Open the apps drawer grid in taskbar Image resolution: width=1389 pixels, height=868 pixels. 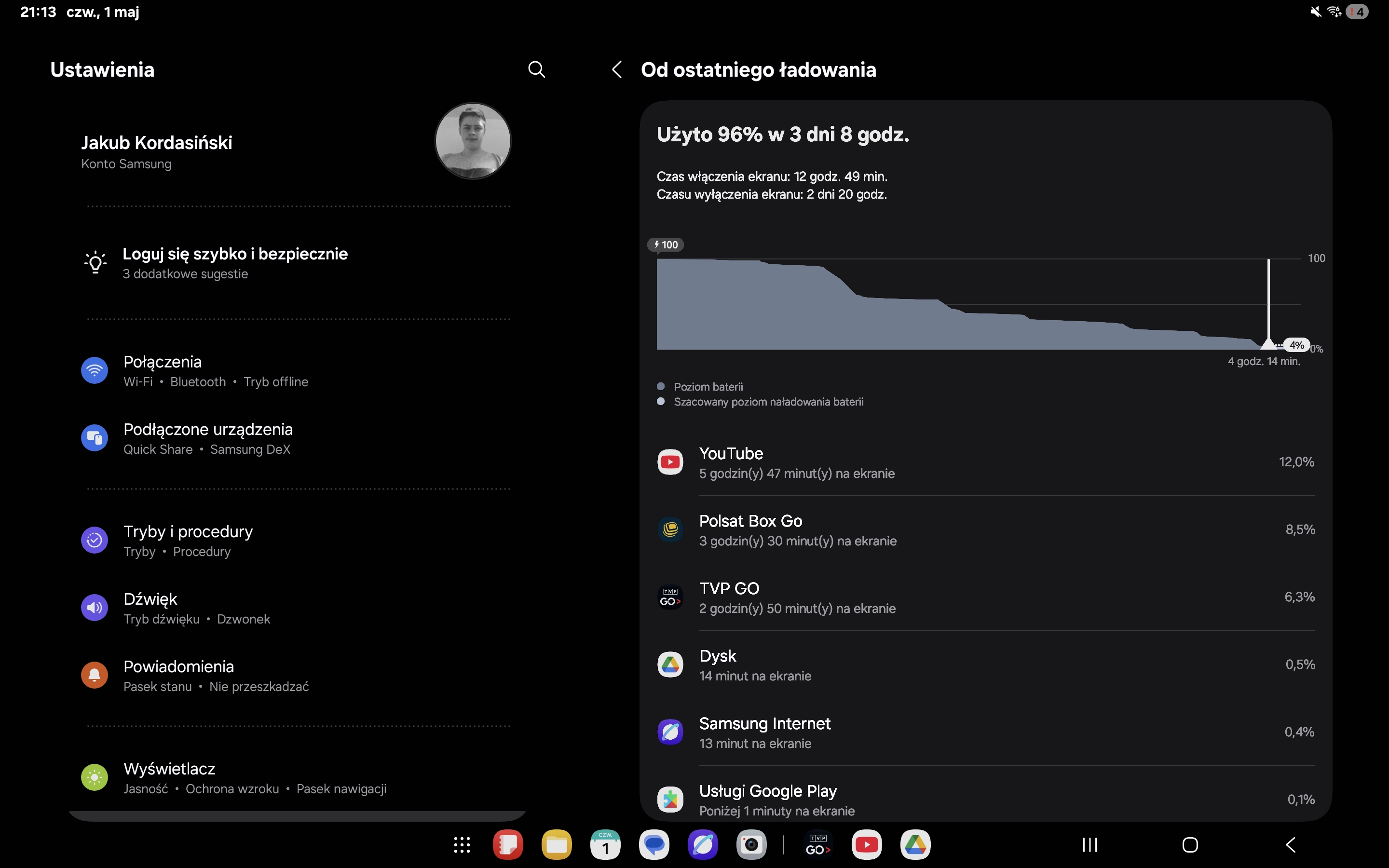[462, 844]
